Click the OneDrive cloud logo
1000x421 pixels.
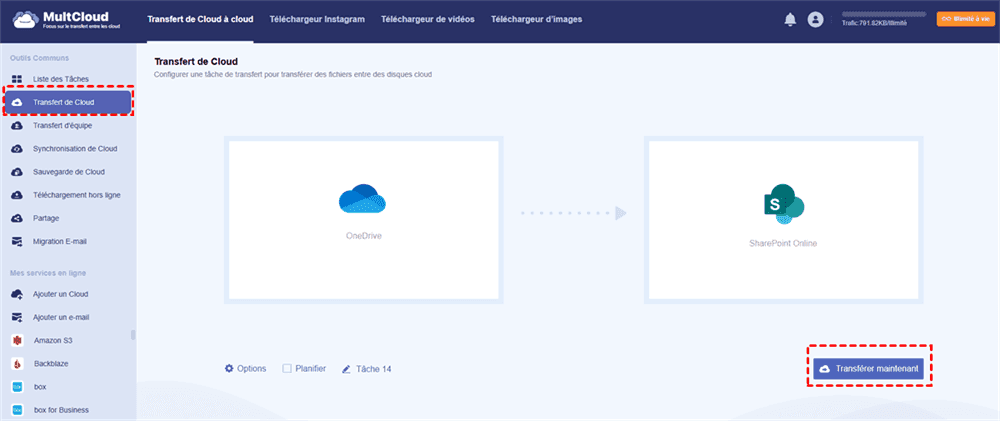(362, 198)
